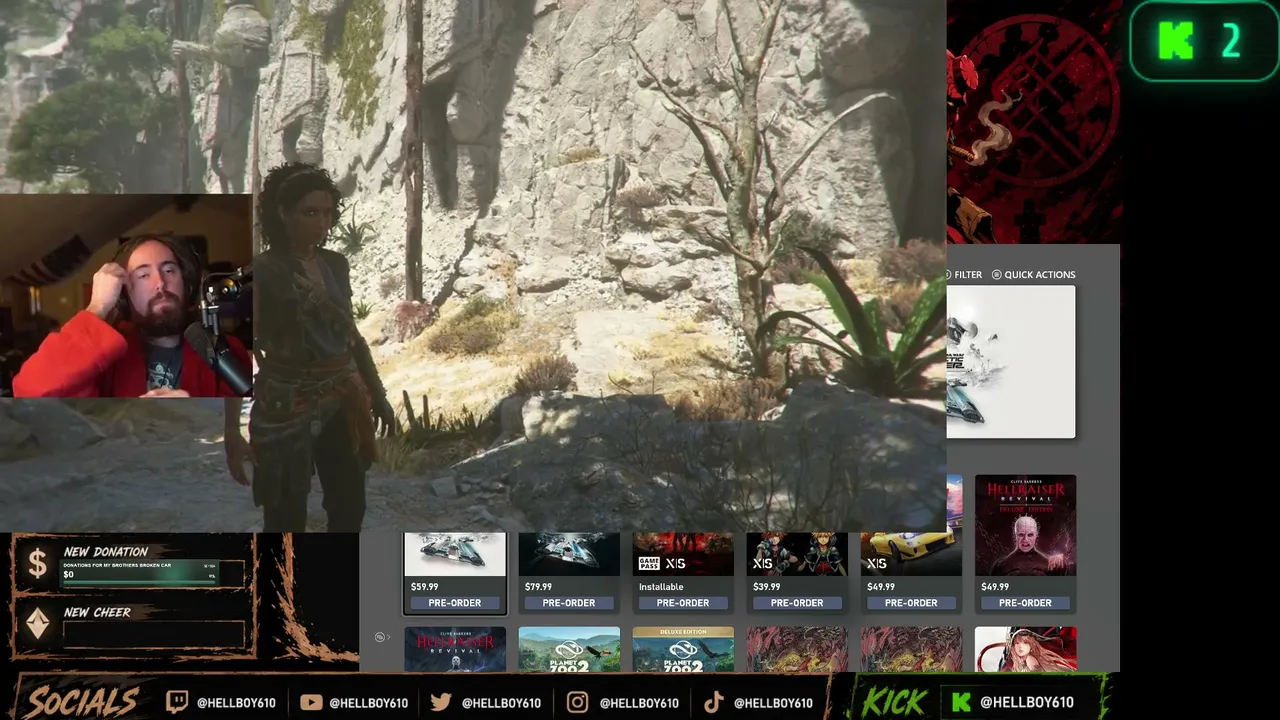1280x720 pixels.
Task: Open the Hellraiser Revival Deluxe Edition cover art
Action: (x=1025, y=525)
